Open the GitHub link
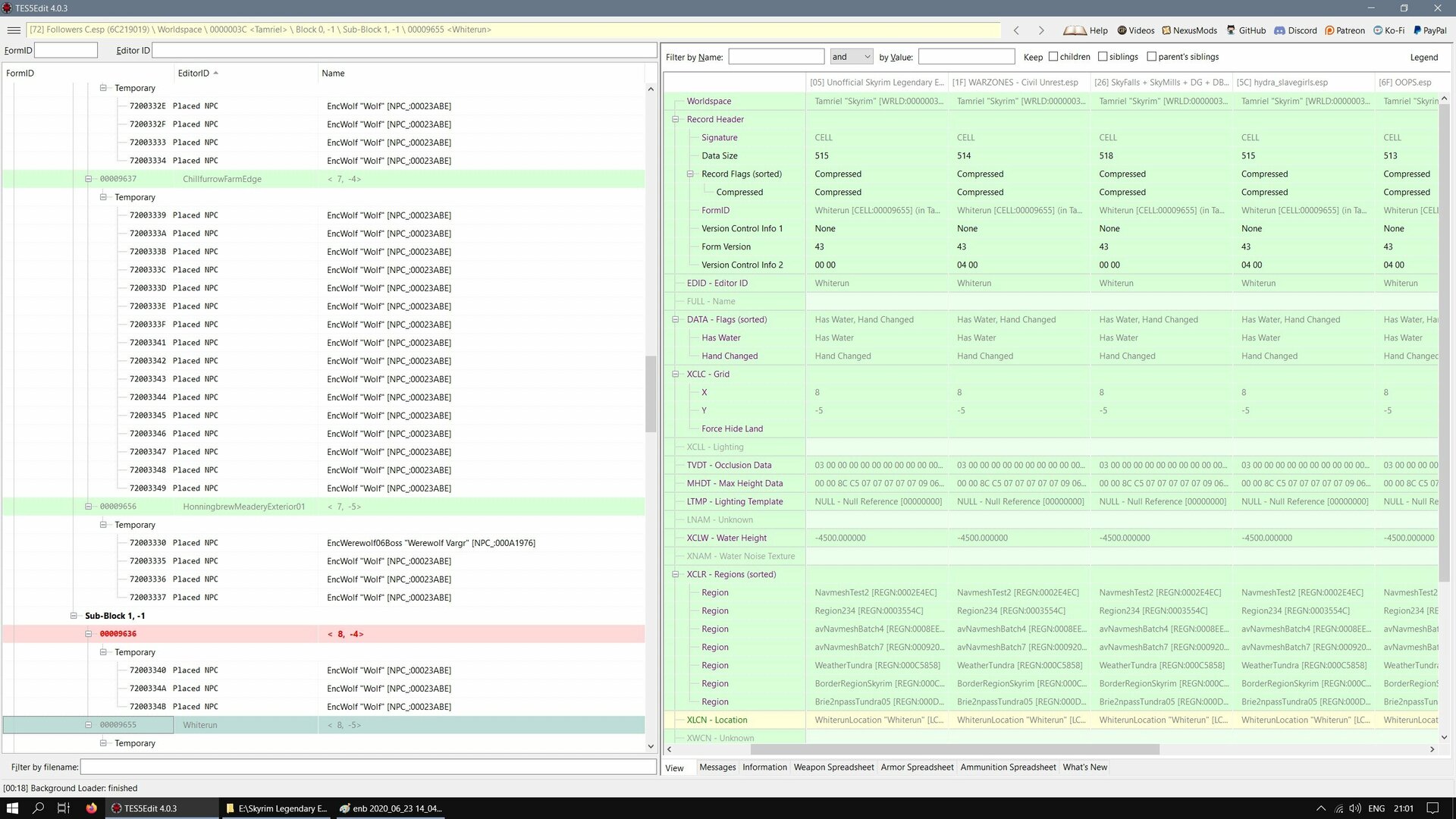The width and height of the screenshot is (1456, 819). [x=1246, y=30]
